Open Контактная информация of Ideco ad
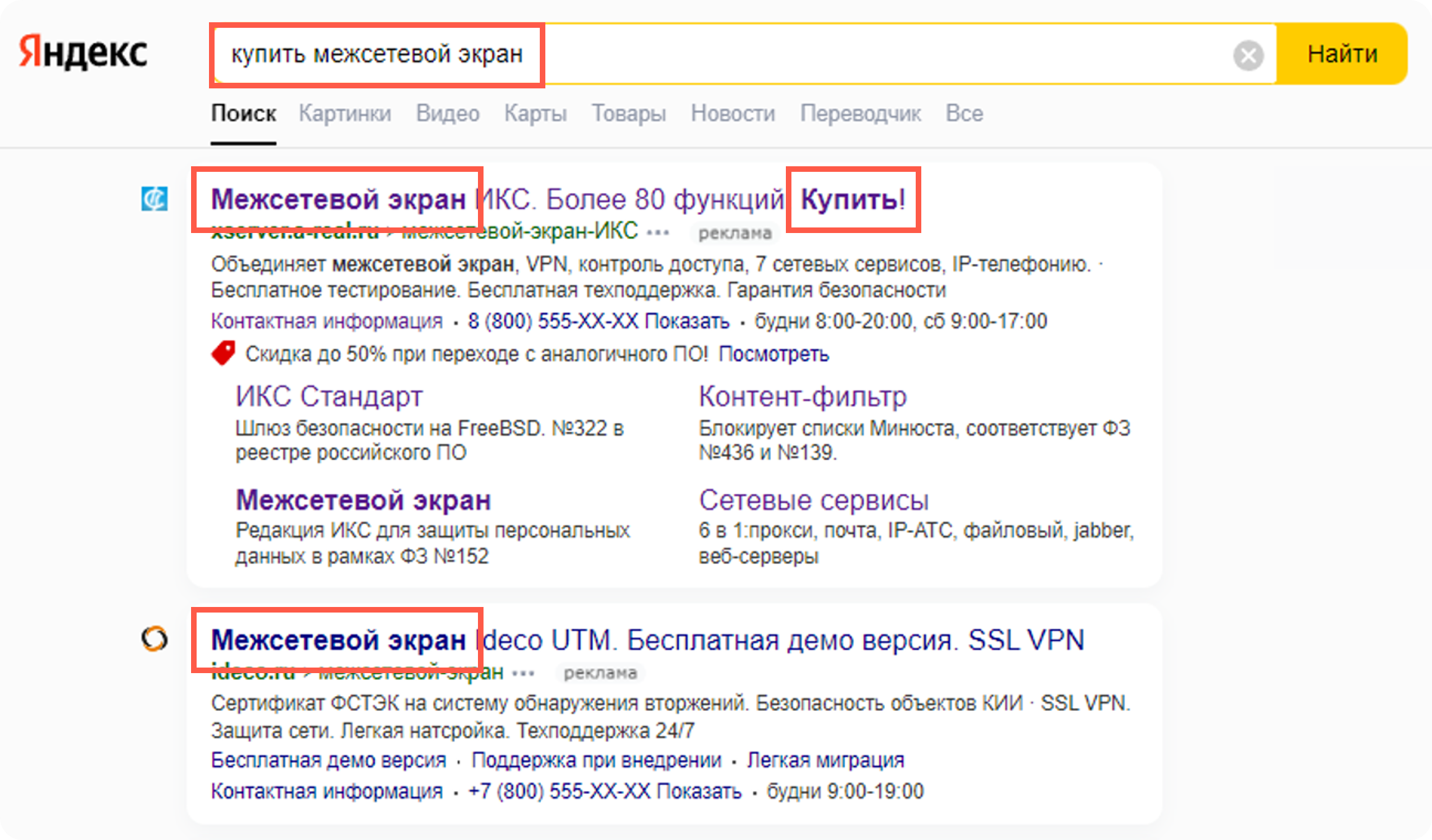 pyautogui.click(x=326, y=791)
